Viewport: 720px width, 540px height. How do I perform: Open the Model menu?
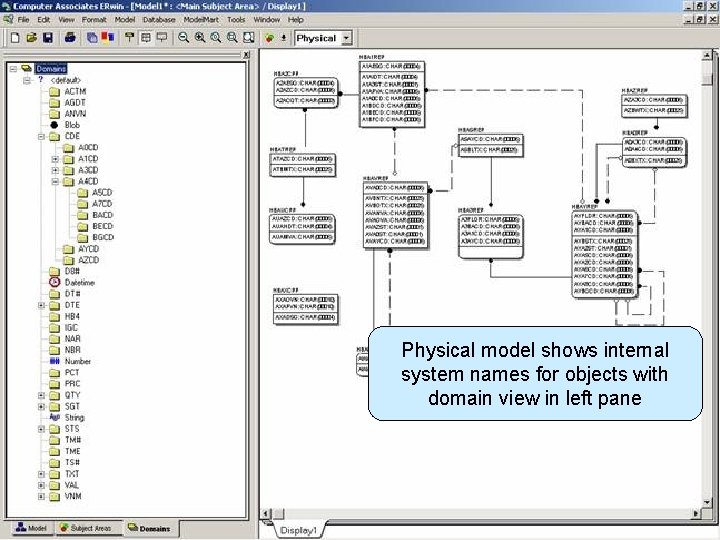[x=124, y=20]
